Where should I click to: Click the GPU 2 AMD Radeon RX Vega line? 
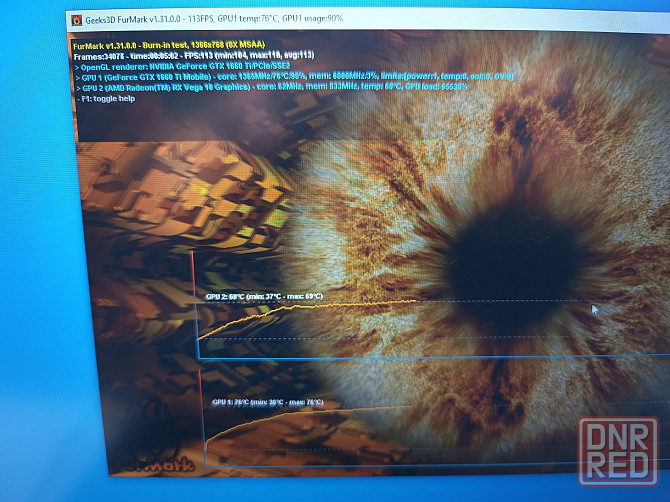pyautogui.click(x=272, y=88)
